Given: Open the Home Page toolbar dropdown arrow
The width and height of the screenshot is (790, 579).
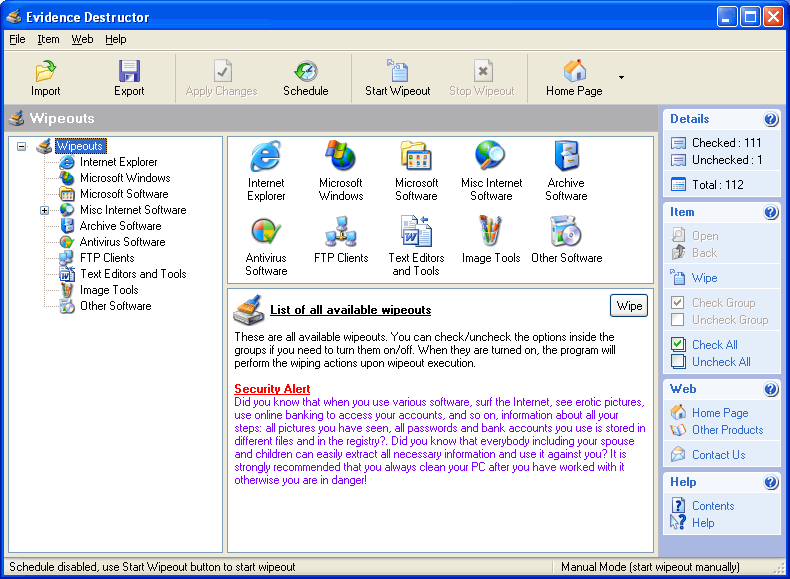Looking at the screenshot, I should pyautogui.click(x=621, y=78).
